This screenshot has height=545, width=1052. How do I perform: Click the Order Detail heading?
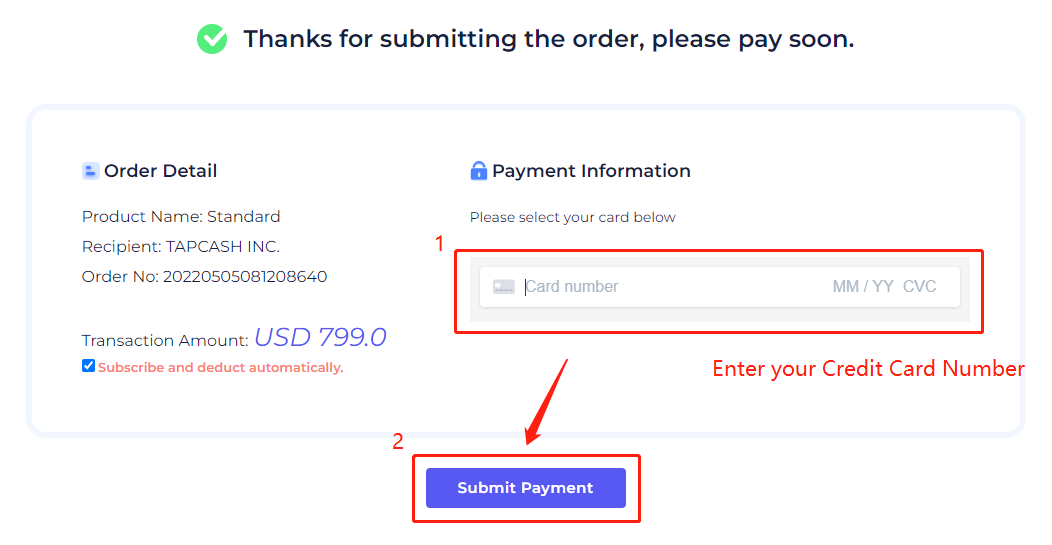(x=160, y=171)
